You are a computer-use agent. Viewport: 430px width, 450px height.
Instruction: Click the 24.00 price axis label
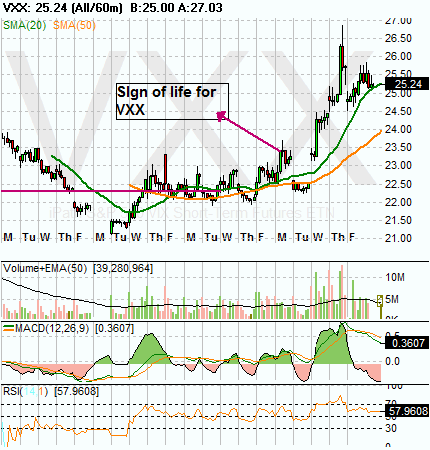coord(398,129)
